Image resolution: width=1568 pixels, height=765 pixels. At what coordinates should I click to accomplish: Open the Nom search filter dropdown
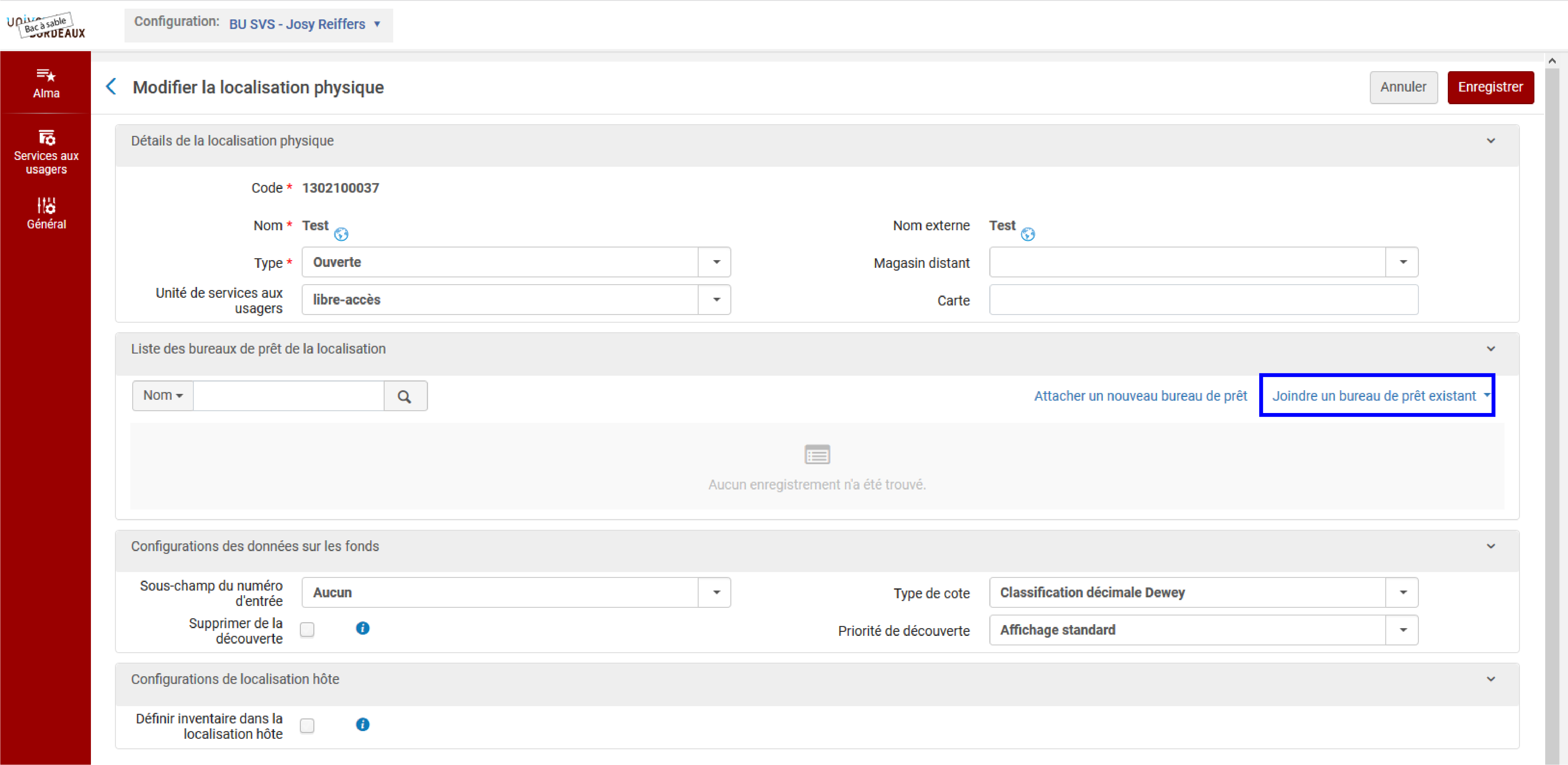pos(162,396)
